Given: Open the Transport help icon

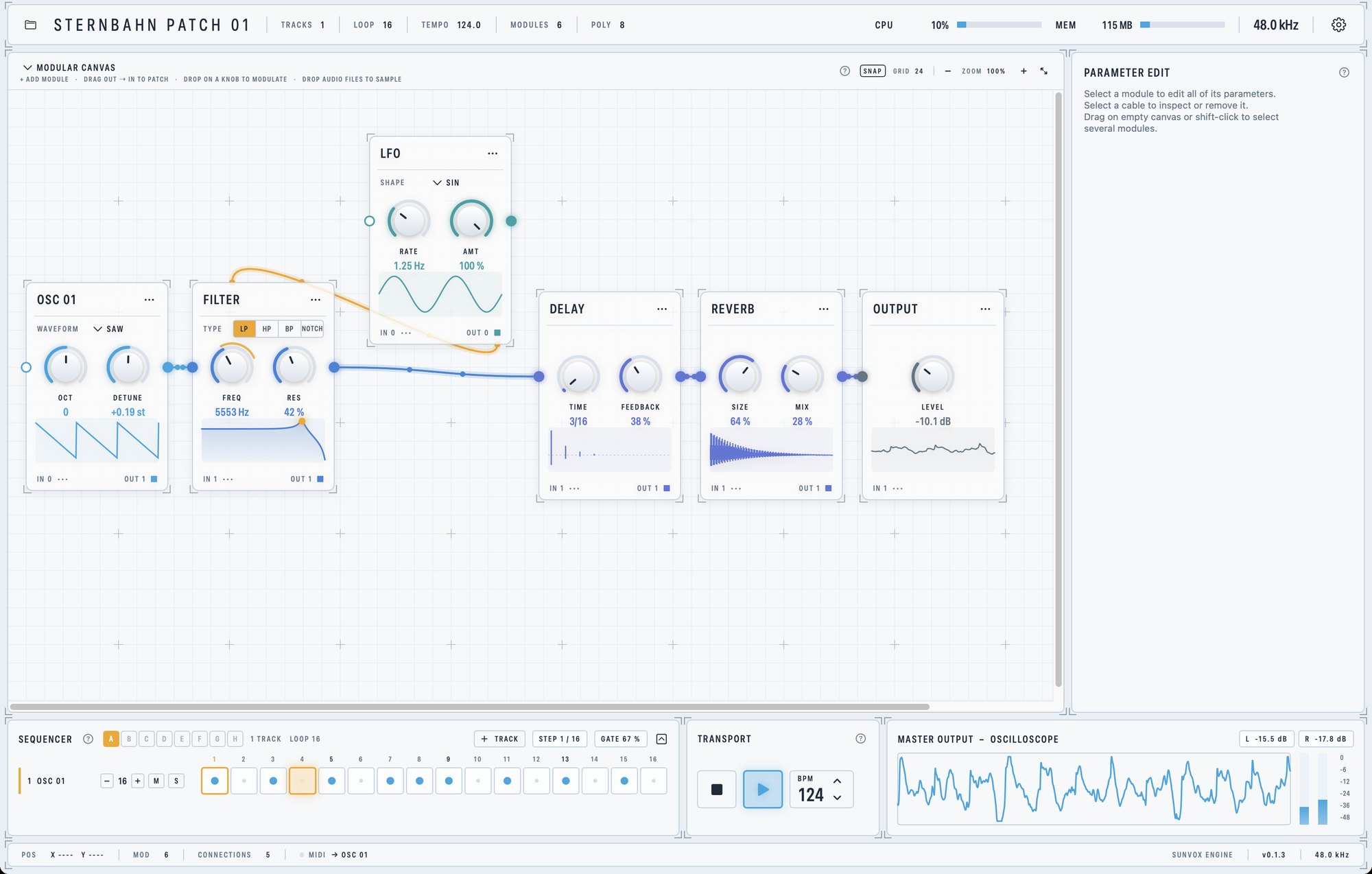Looking at the screenshot, I should (x=860, y=738).
